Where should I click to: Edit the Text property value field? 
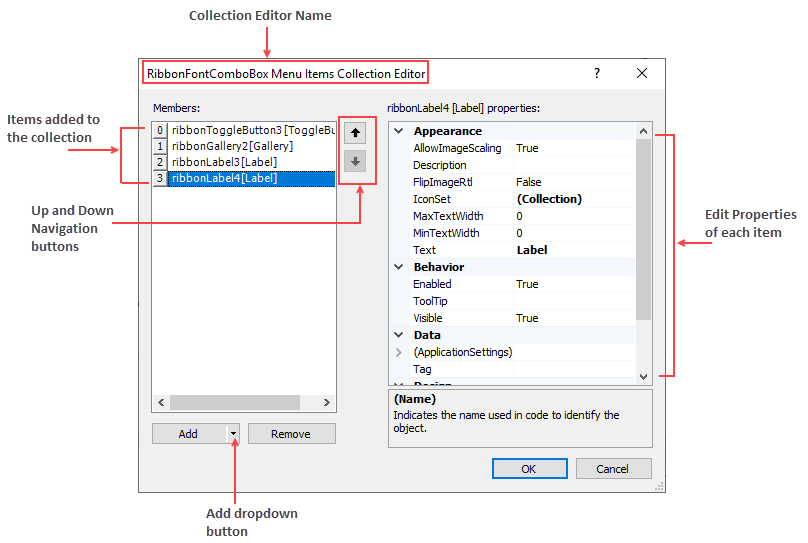click(574, 250)
